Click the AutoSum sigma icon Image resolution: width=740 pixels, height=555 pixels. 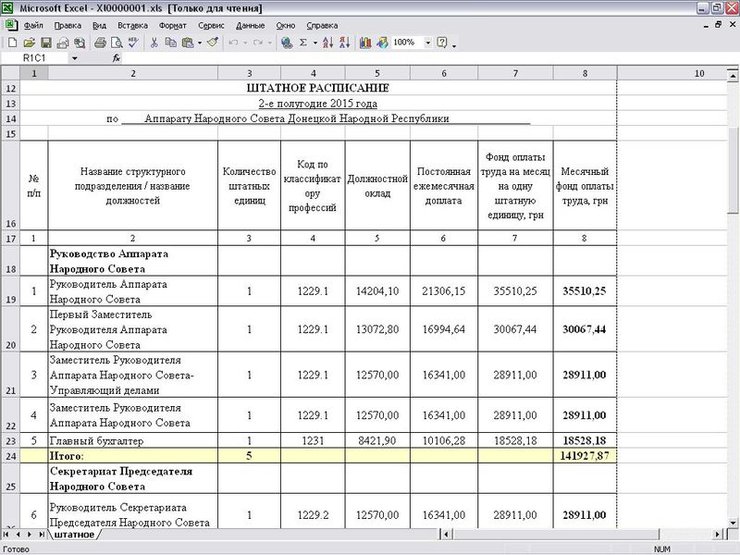click(303, 43)
